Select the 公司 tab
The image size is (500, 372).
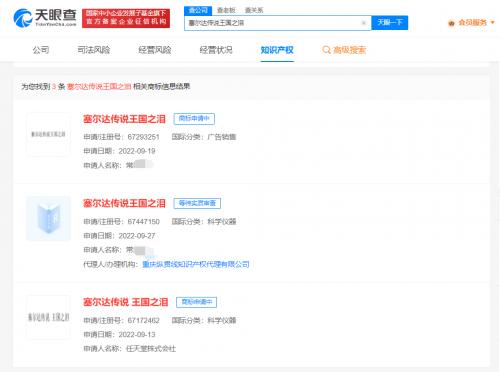[x=41, y=50]
